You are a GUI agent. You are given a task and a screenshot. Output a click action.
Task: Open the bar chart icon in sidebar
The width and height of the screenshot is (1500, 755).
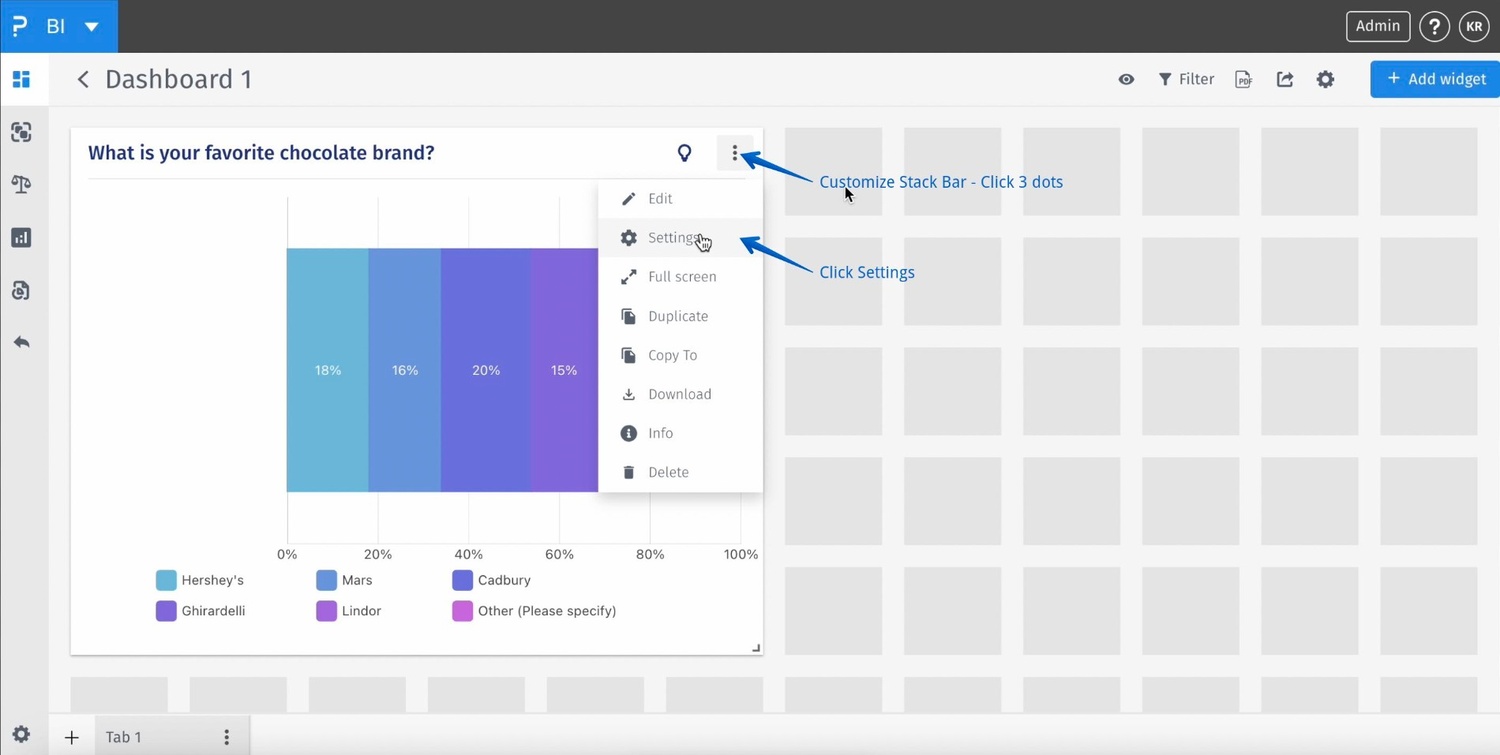(21, 238)
